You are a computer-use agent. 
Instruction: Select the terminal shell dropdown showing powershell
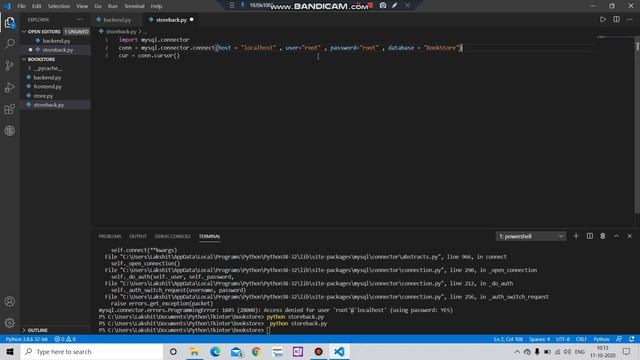tap(531, 236)
